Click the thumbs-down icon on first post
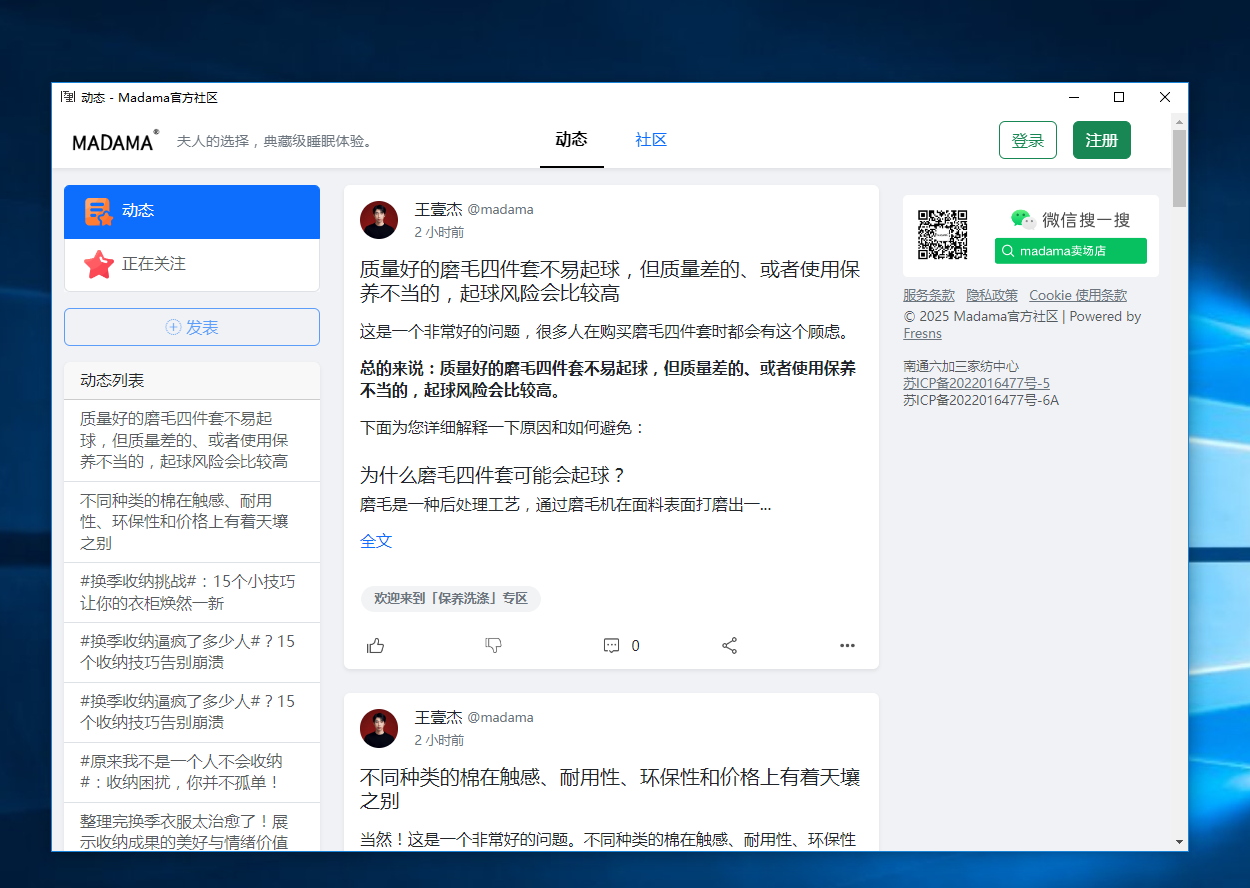This screenshot has height=888, width=1250. 493,645
